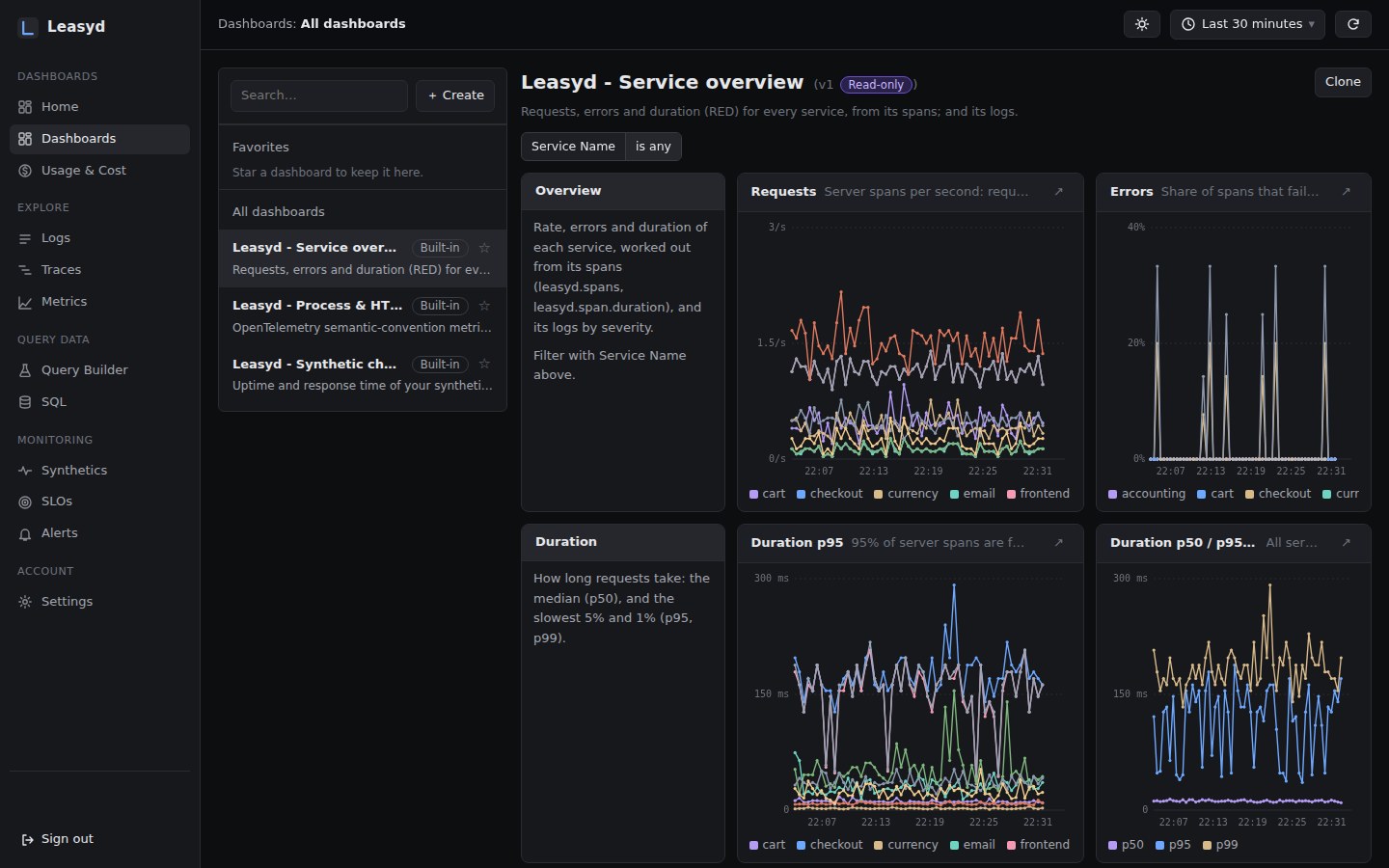Select Dashboards in the sidebar
1389x868 pixels.
pyautogui.click(x=99, y=139)
